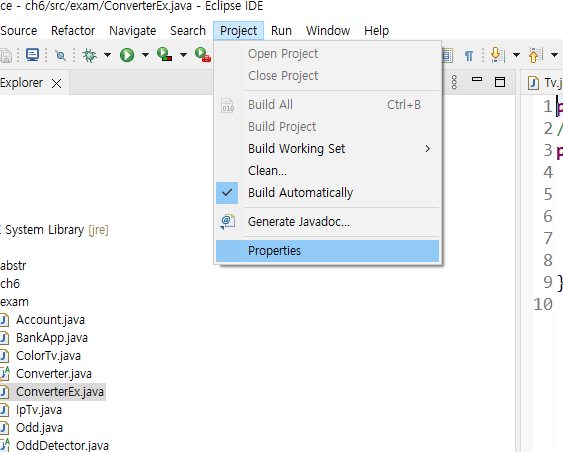Select Odd.java in Package Explorer

pos(39,428)
